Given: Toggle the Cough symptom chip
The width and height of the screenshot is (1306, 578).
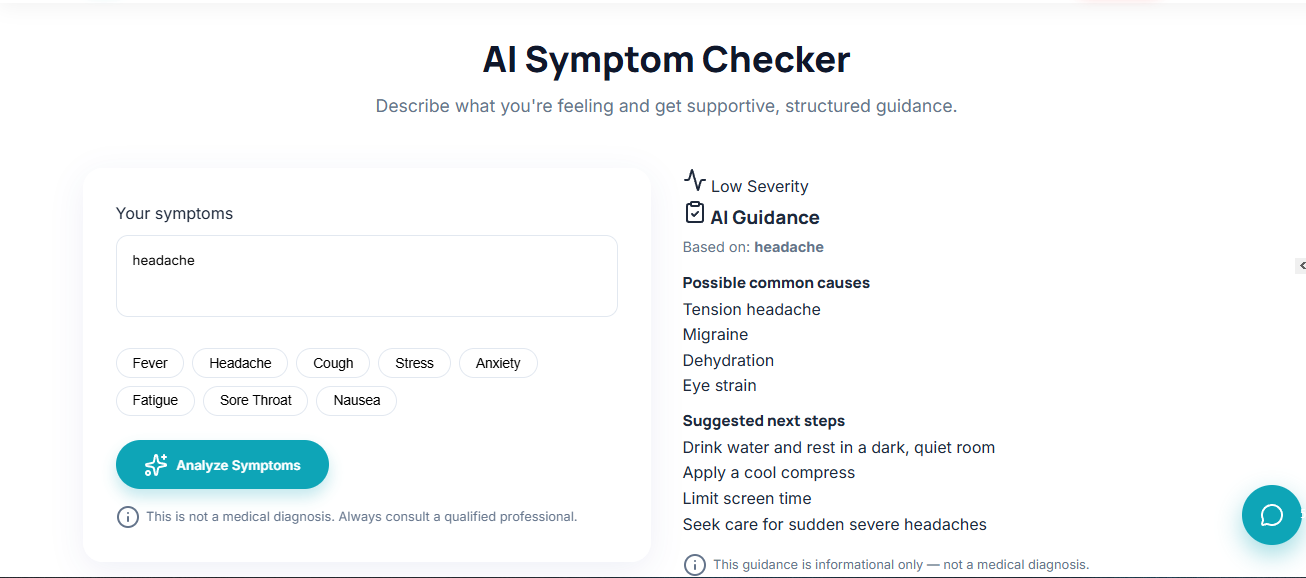Looking at the screenshot, I should [x=333, y=363].
